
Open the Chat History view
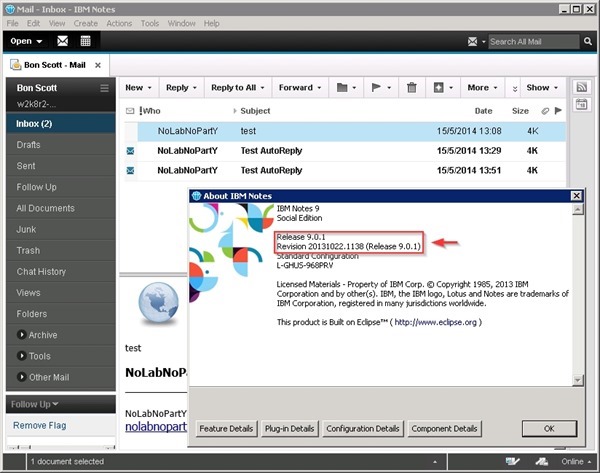click(x=61, y=271)
